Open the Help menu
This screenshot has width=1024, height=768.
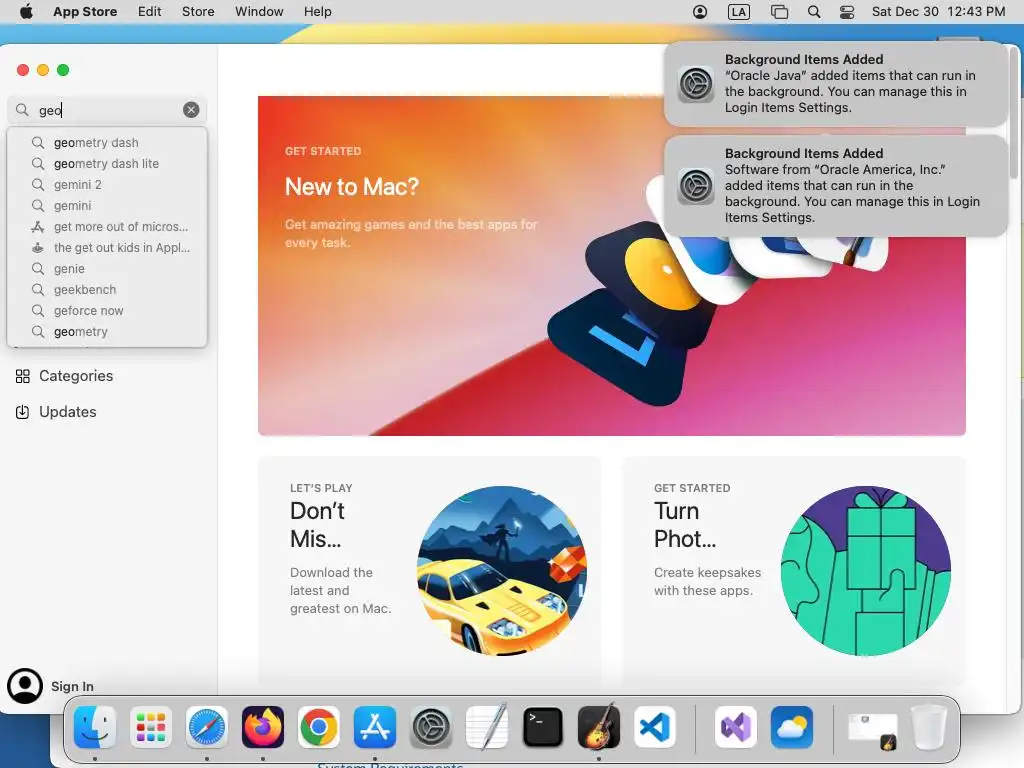(317, 11)
